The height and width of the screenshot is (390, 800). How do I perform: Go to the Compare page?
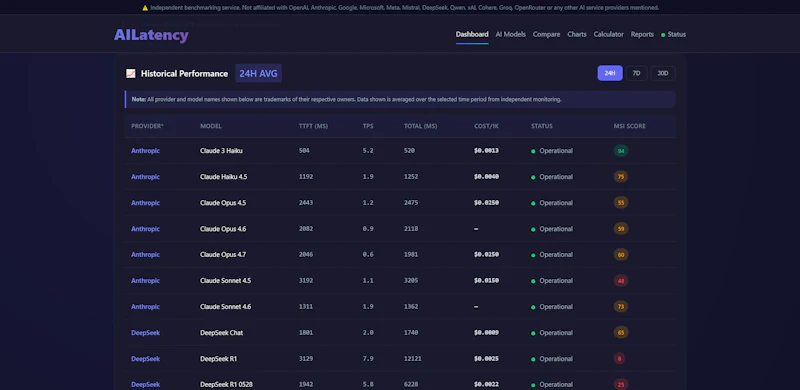click(x=546, y=34)
